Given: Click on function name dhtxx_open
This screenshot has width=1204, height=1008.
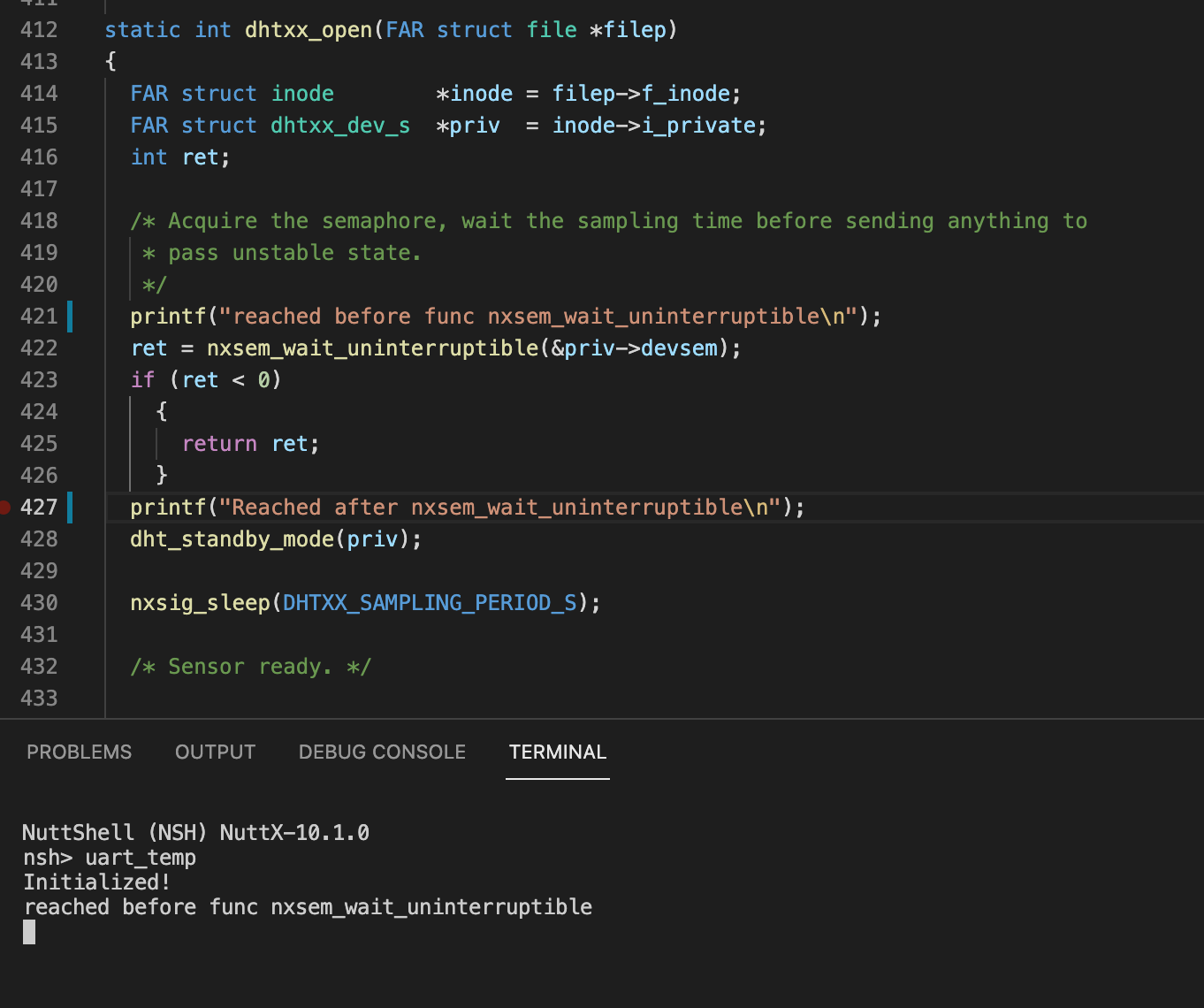Looking at the screenshot, I should [309, 30].
